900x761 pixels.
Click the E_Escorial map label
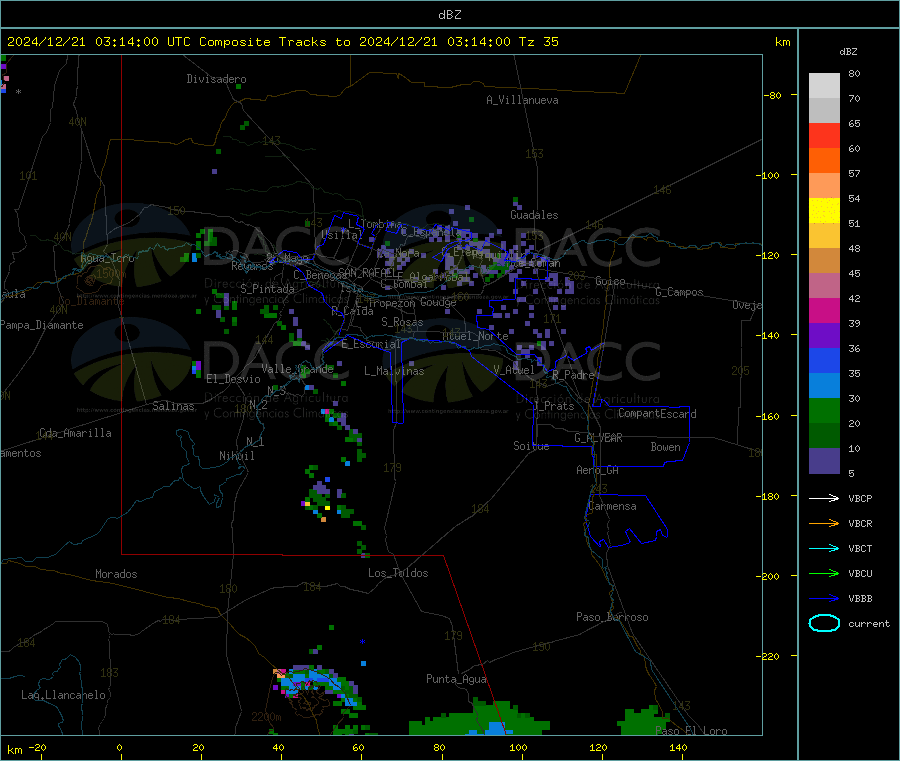click(x=371, y=344)
